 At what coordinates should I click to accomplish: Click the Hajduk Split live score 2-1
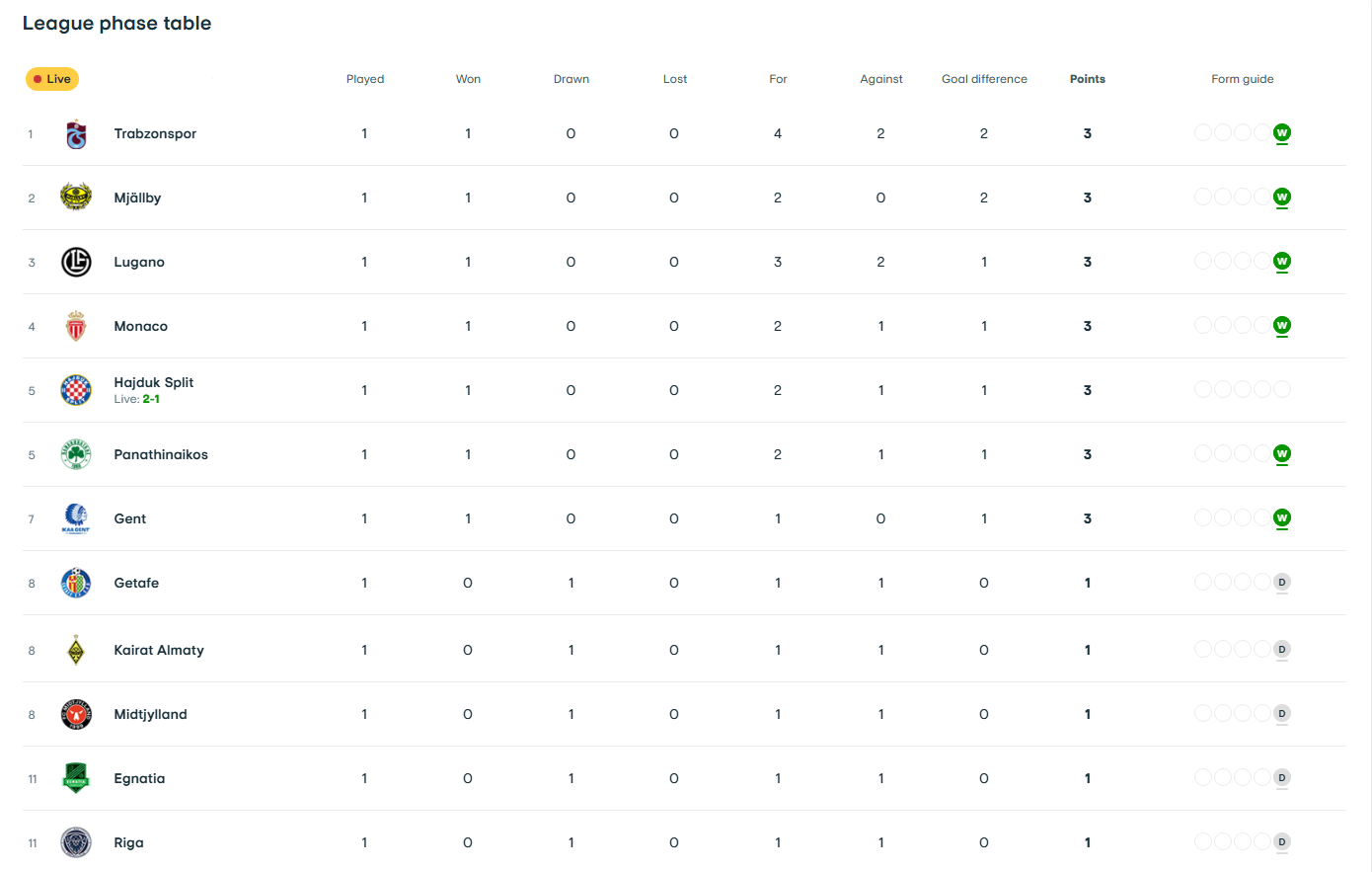click(x=151, y=399)
